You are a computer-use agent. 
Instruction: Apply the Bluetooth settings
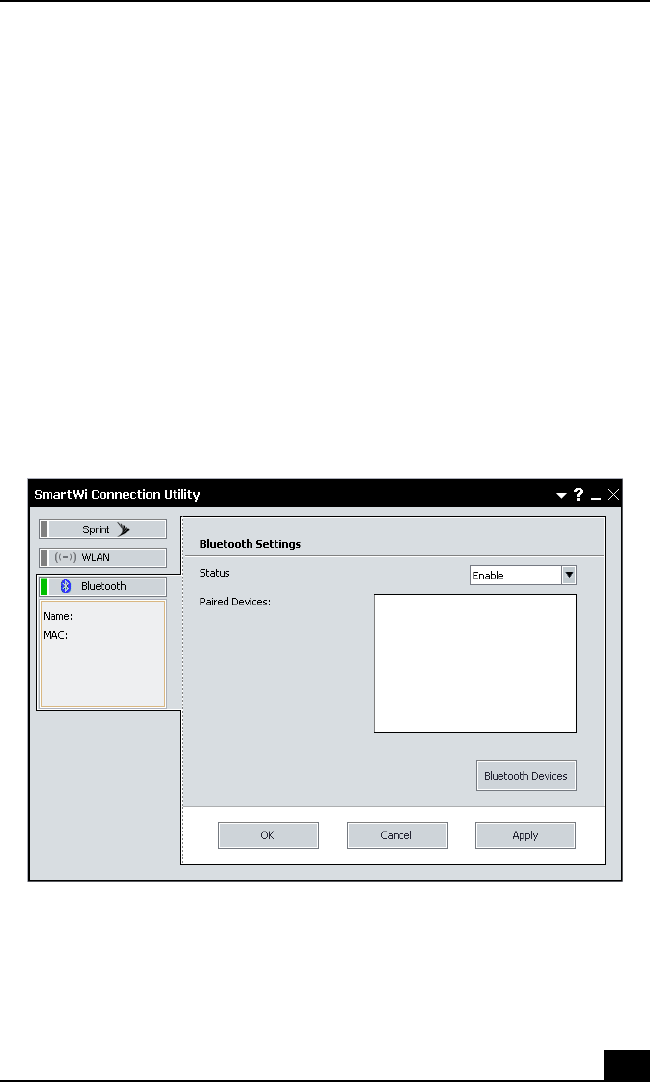coord(525,835)
